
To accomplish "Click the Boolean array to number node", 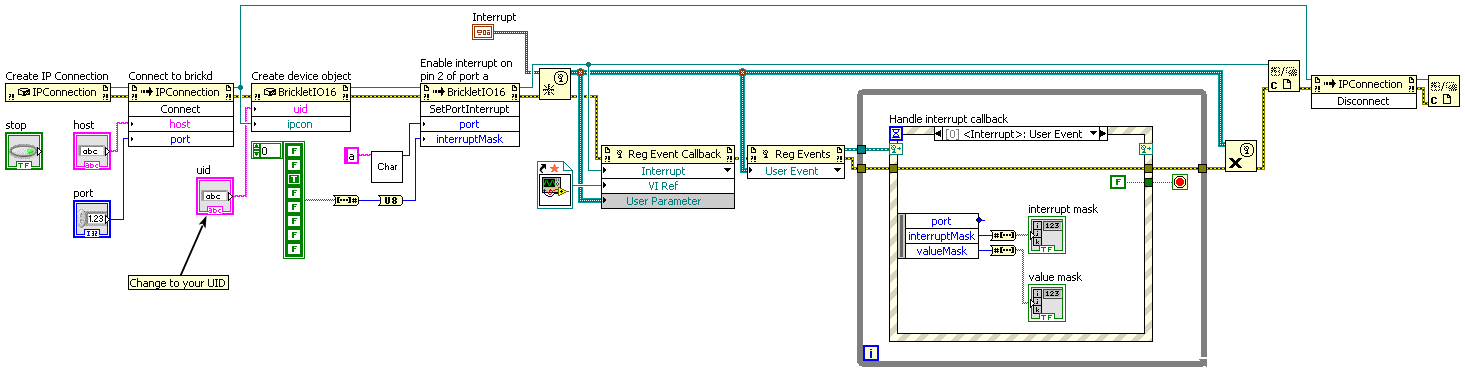I will click(x=346, y=200).
